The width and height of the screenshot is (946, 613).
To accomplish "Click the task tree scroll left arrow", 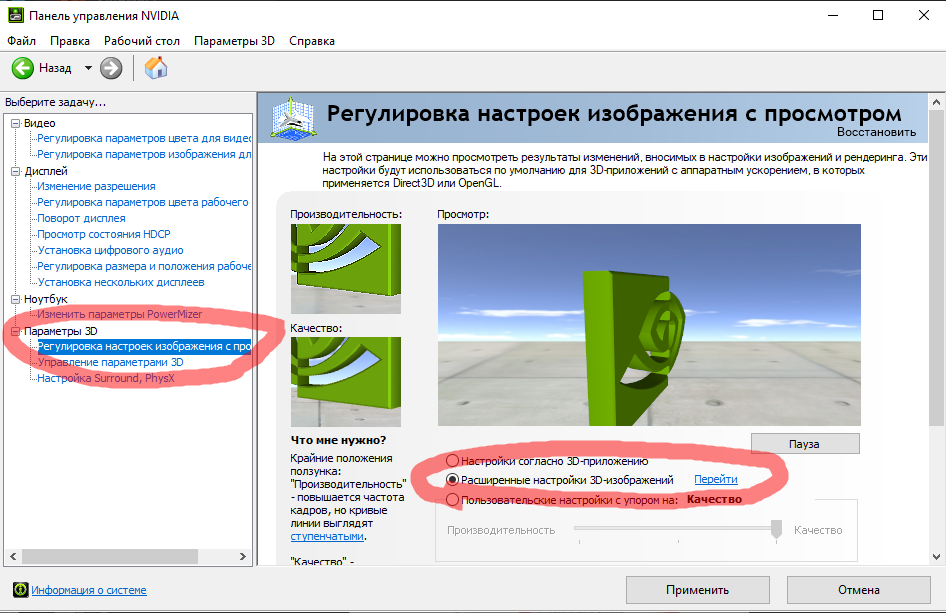I will 13,556.
